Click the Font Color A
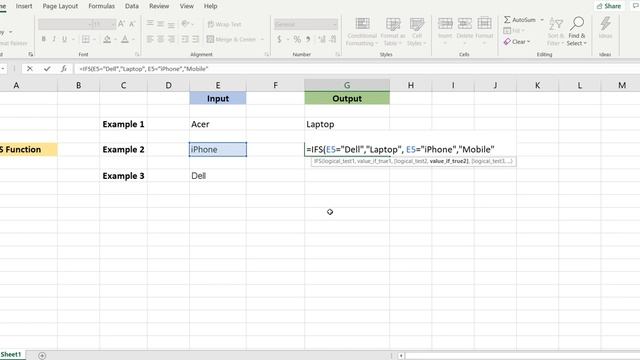This screenshot has width=640, height=360. pos(125,39)
